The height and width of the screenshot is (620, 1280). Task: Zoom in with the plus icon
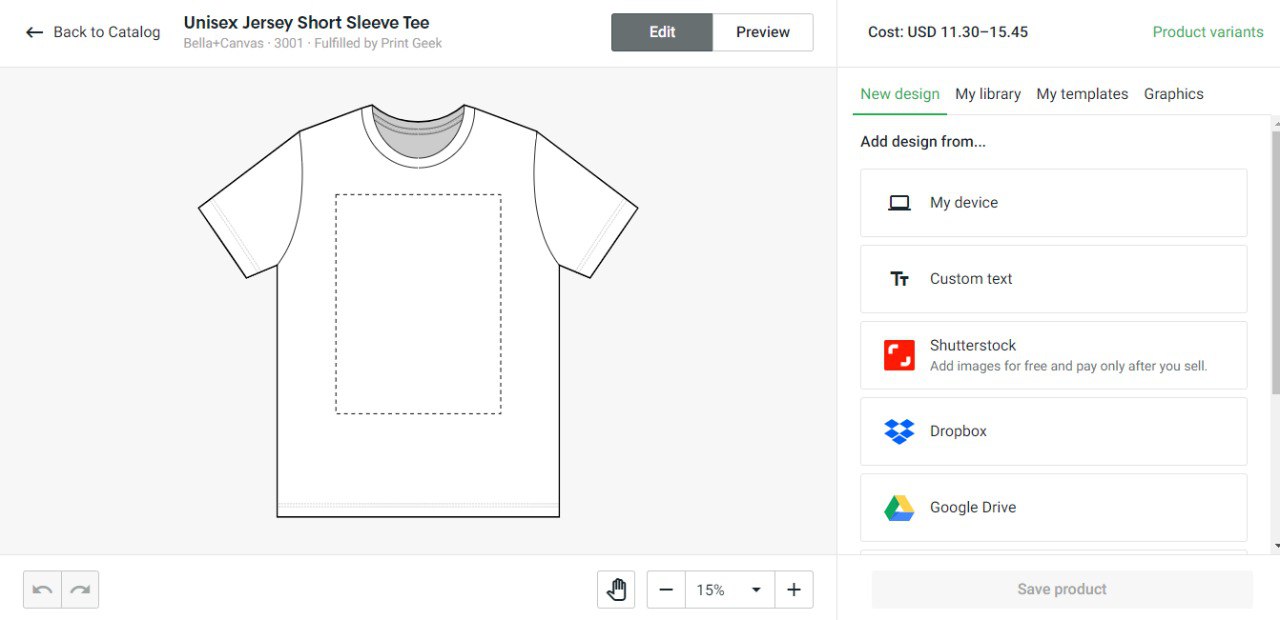tap(794, 590)
